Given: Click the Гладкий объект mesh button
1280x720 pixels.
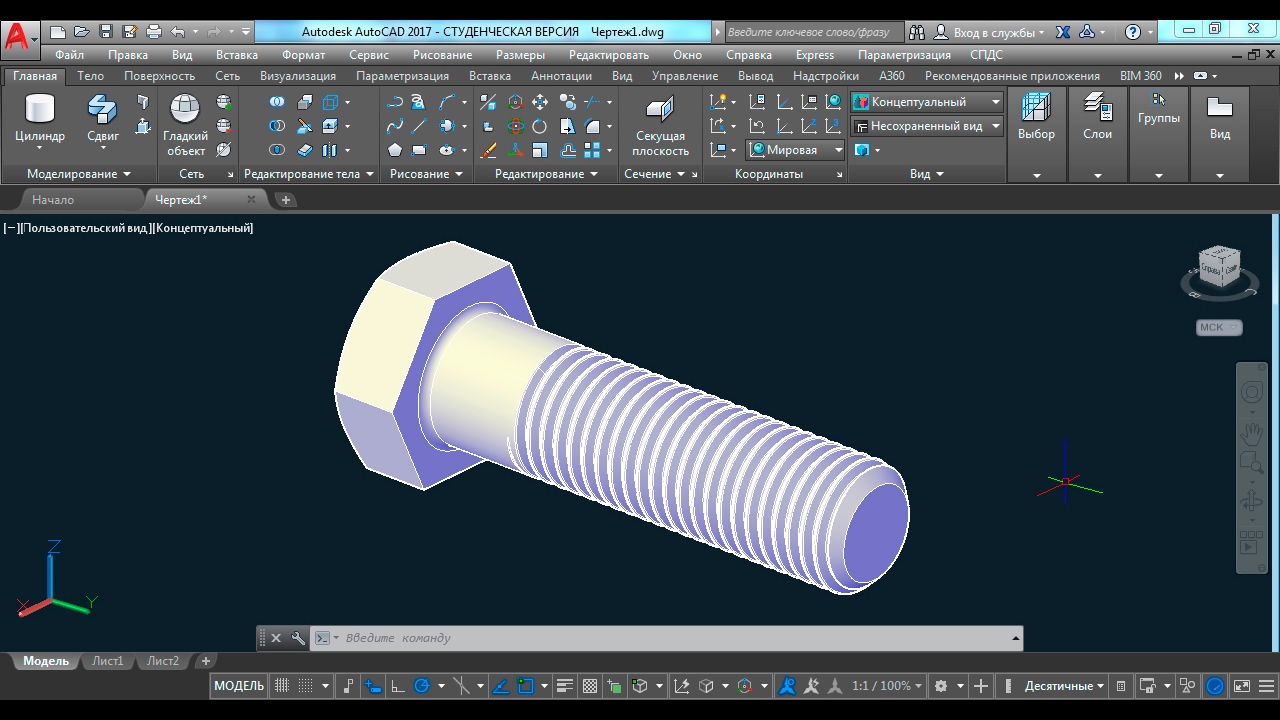Looking at the screenshot, I should pyautogui.click(x=185, y=124).
